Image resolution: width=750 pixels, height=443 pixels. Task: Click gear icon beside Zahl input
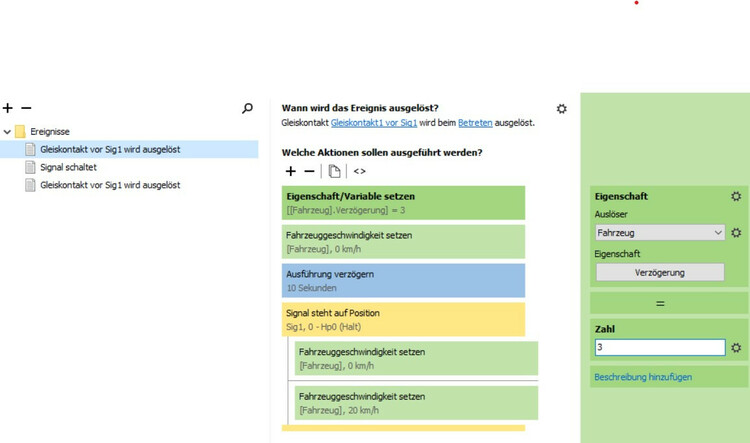736,348
